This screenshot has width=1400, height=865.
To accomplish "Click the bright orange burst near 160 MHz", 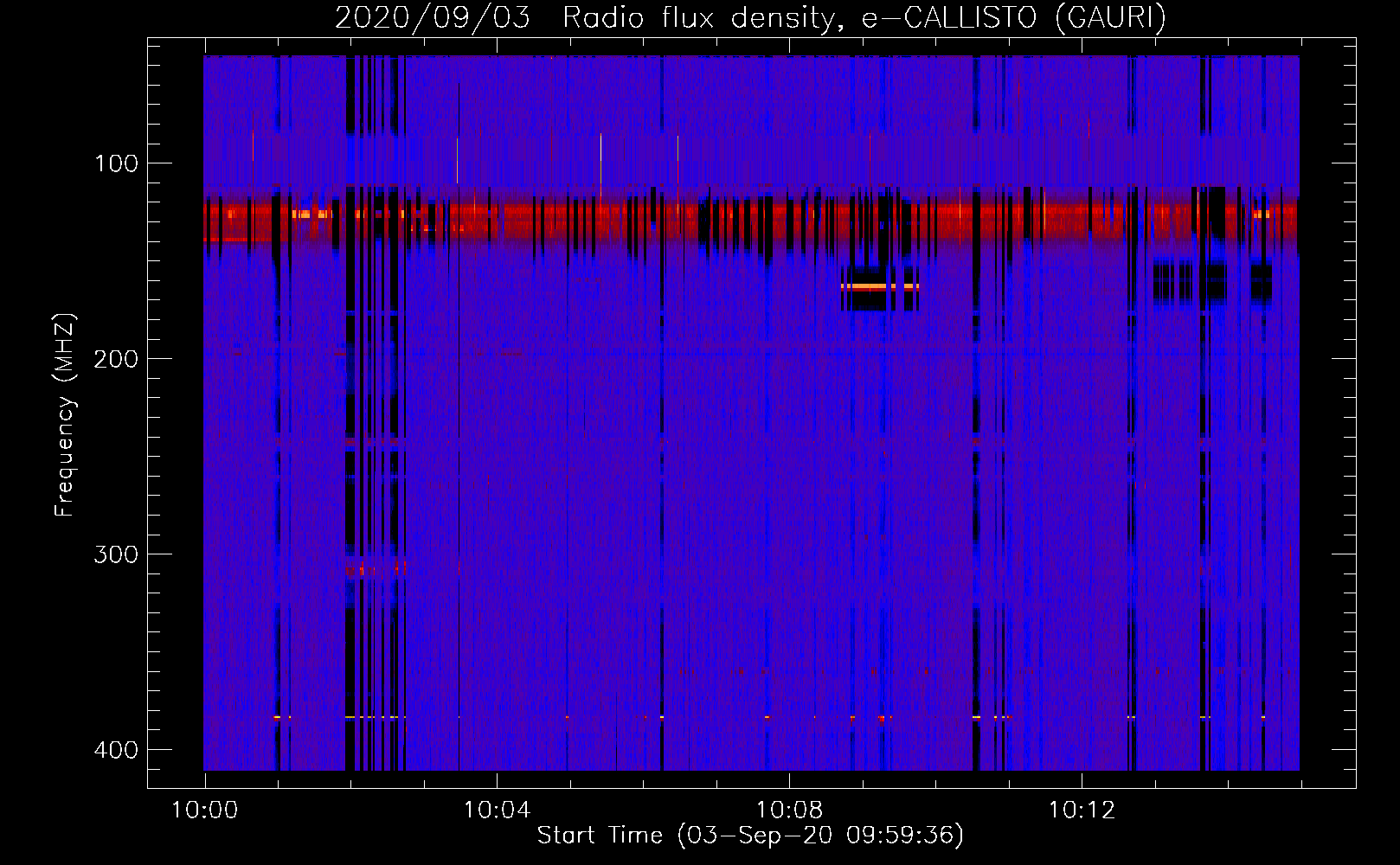I will tap(879, 286).
